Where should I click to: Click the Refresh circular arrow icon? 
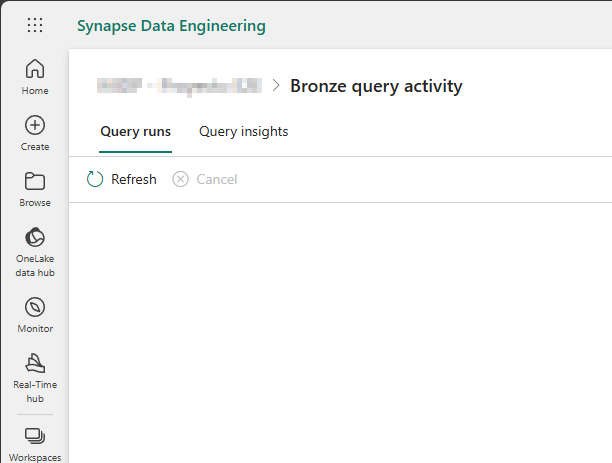[95, 179]
